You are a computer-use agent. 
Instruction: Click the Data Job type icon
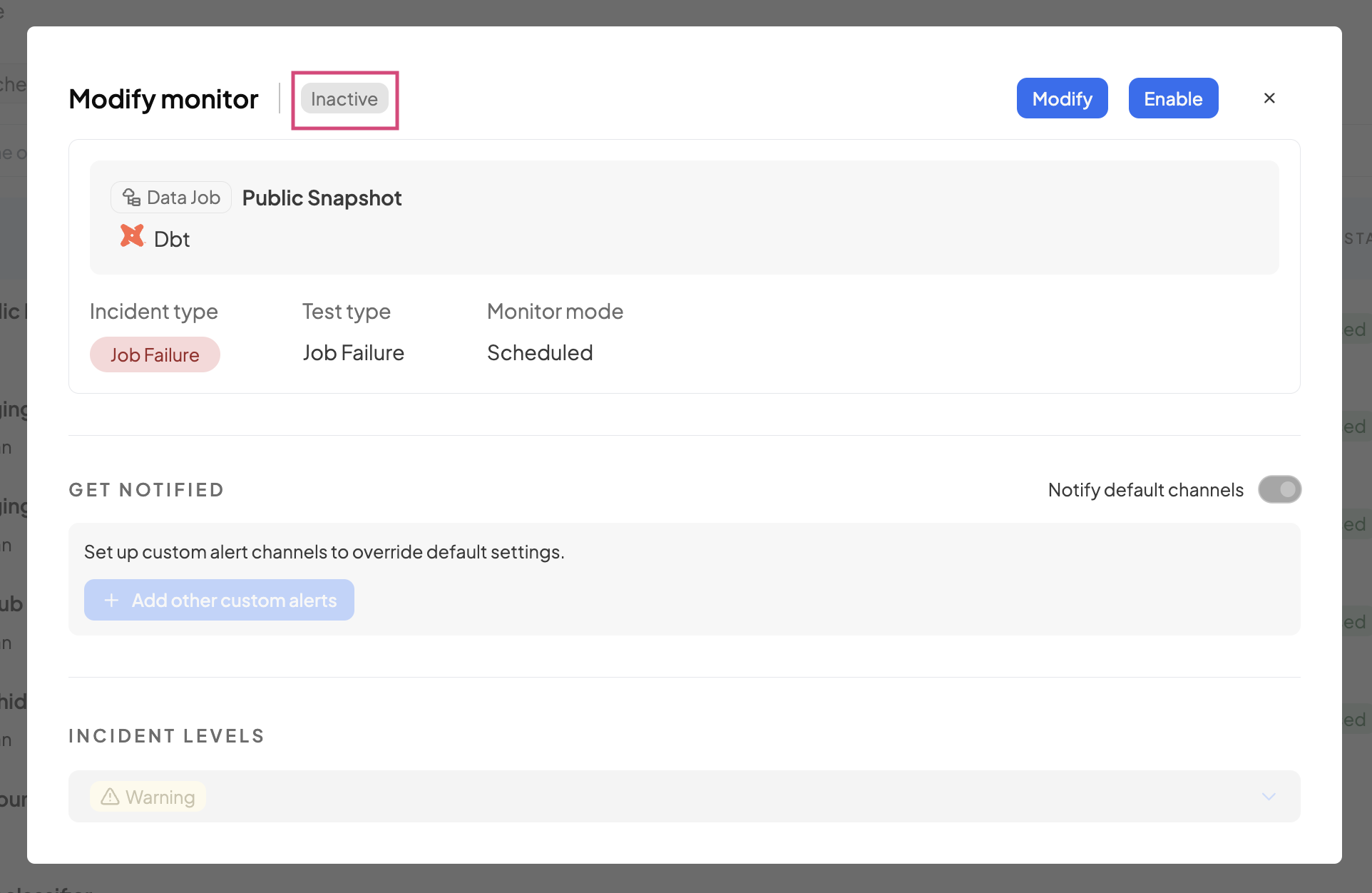click(x=131, y=198)
